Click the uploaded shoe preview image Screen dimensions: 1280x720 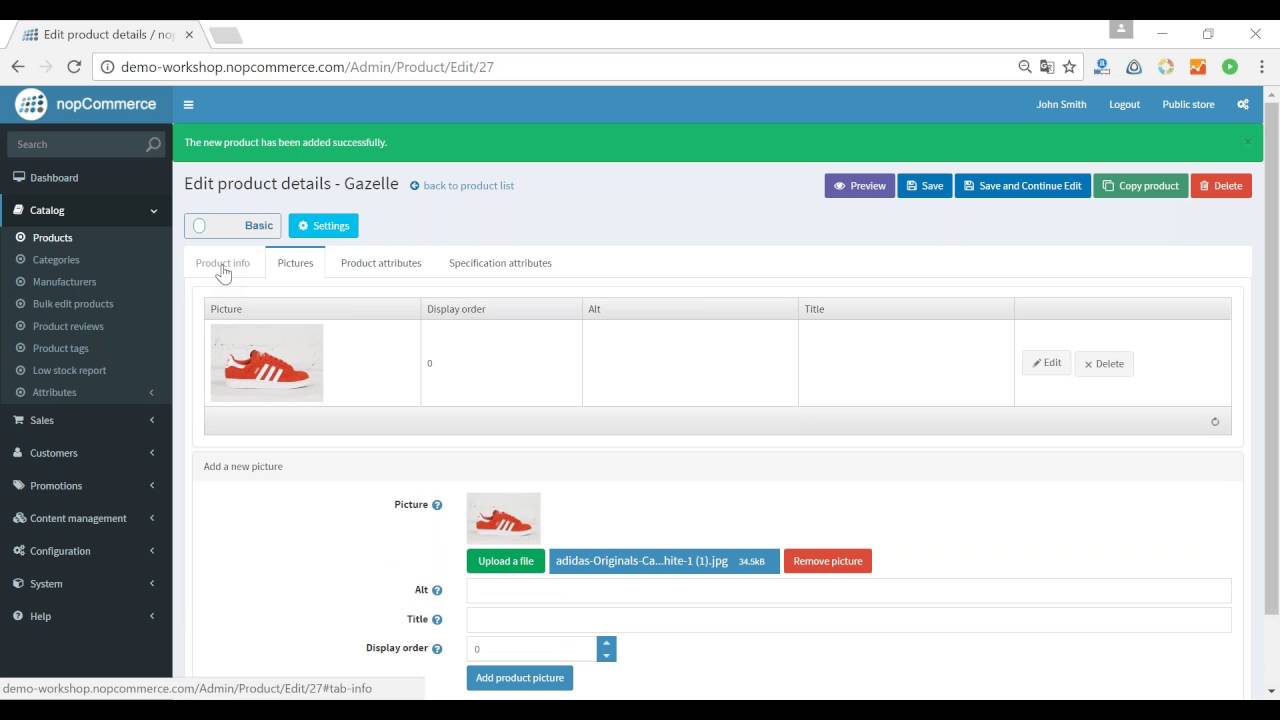coord(504,519)
